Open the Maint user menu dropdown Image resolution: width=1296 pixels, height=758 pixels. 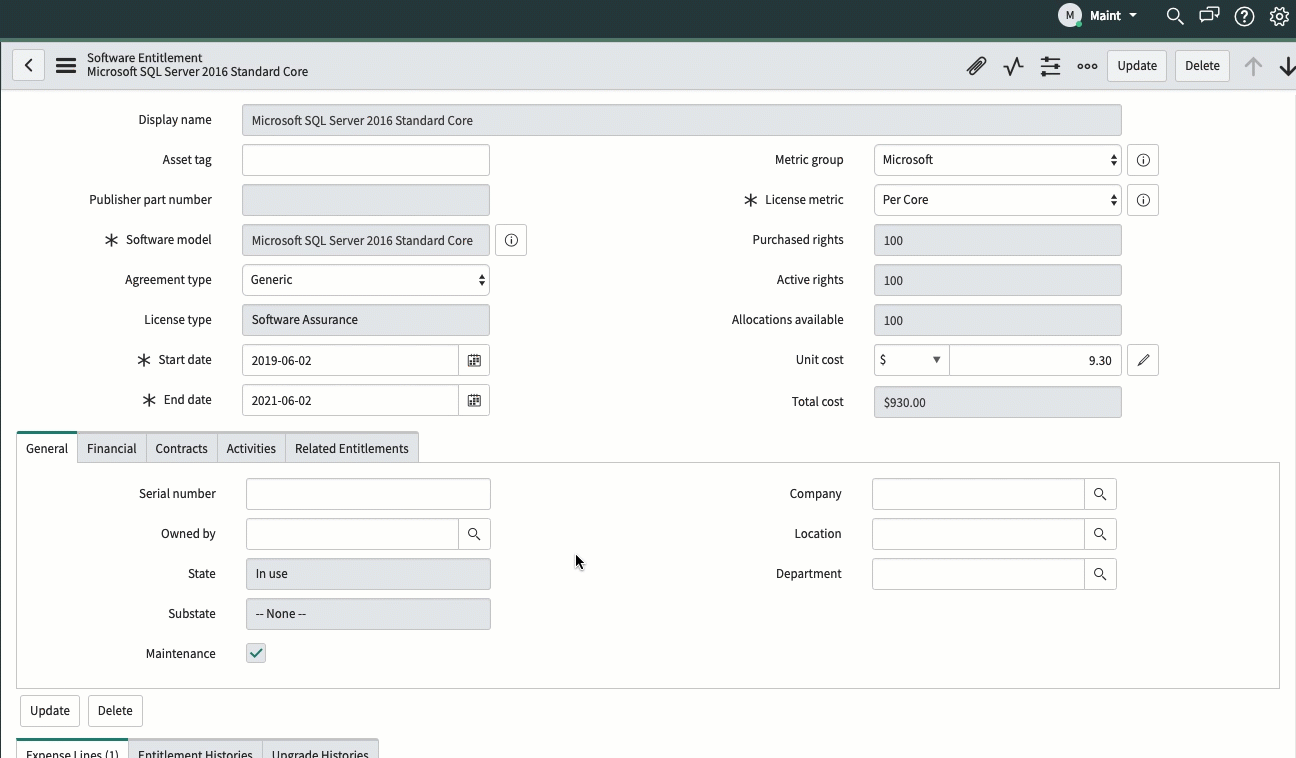(x=1098, y=16)
